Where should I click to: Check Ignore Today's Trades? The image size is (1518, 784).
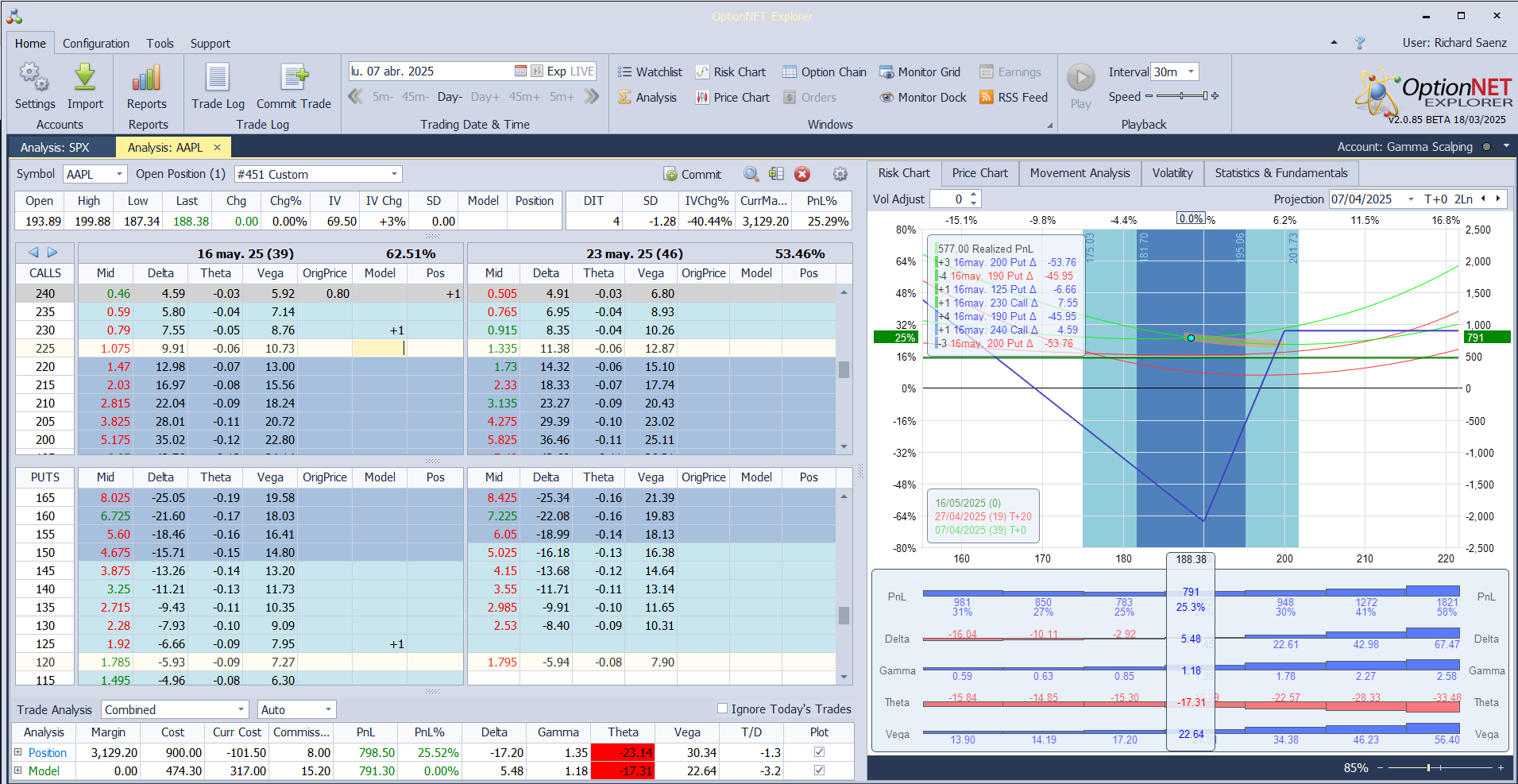pyautogui.click(x=722, y=709)
